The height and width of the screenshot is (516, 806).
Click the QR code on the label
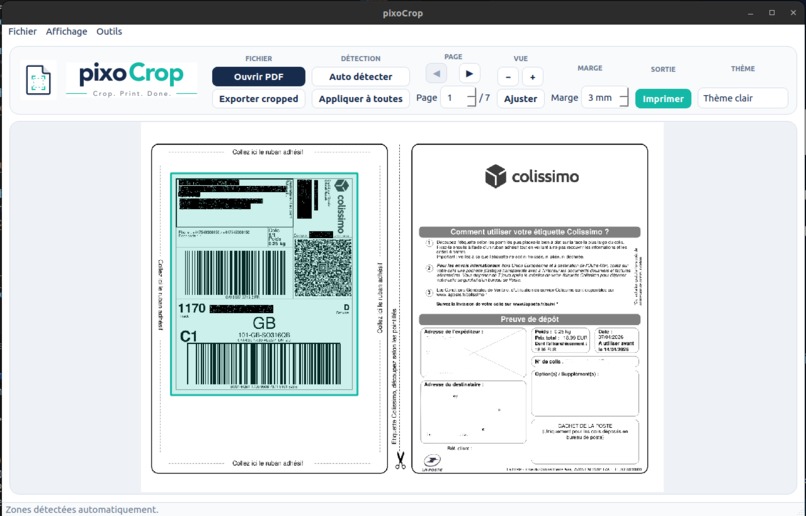click(323, 267)
